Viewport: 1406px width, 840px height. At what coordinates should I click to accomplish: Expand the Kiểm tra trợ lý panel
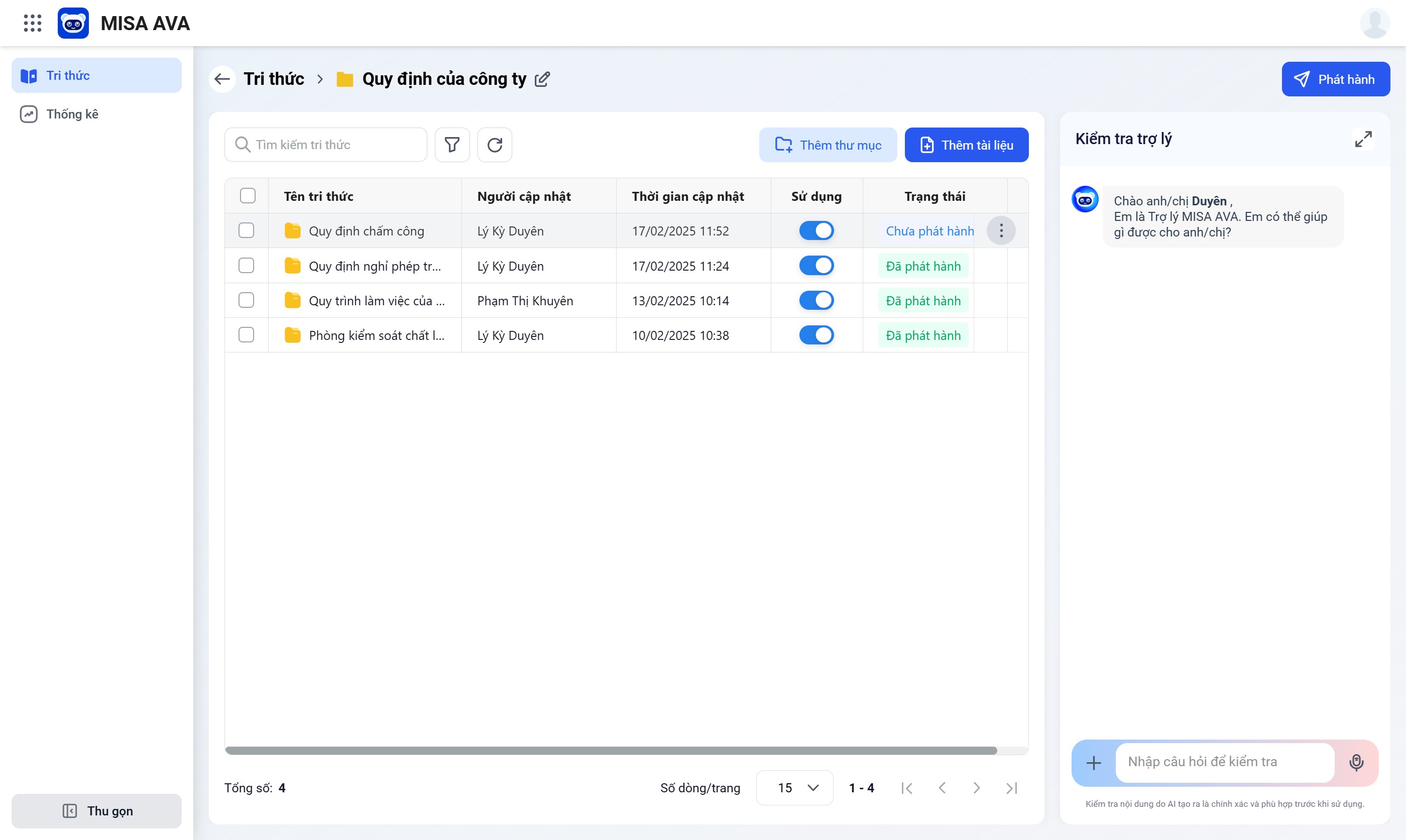coord(1363,139)
